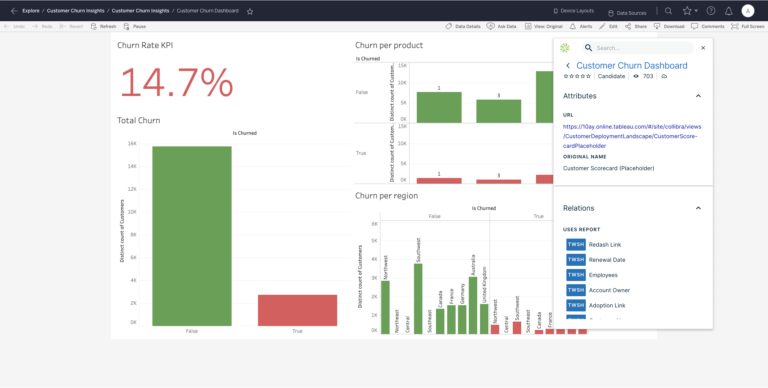Open the favorites star dropdown

click(x=690, y=11)
